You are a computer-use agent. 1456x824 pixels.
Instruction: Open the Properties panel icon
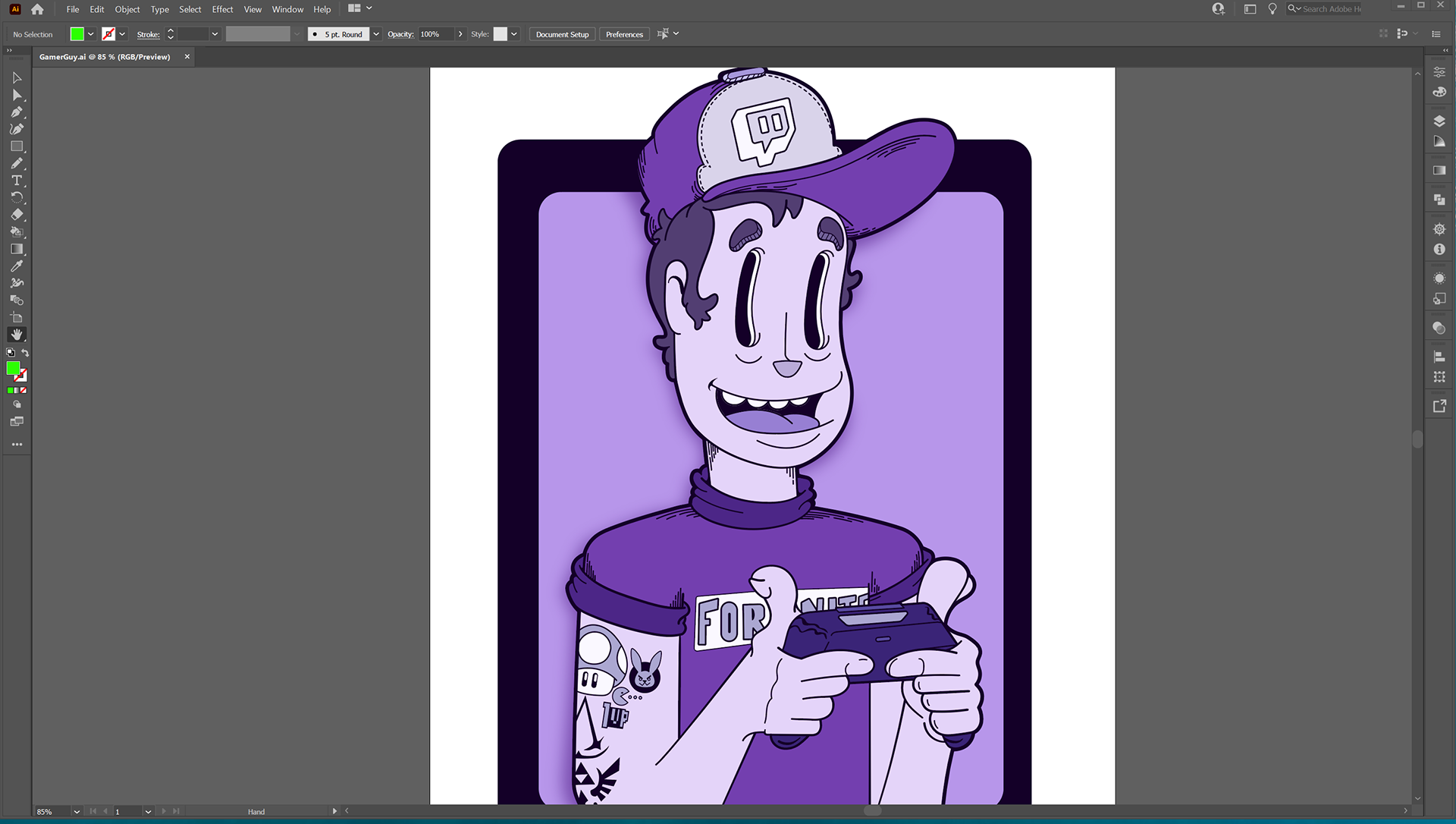click(1439, 72)
